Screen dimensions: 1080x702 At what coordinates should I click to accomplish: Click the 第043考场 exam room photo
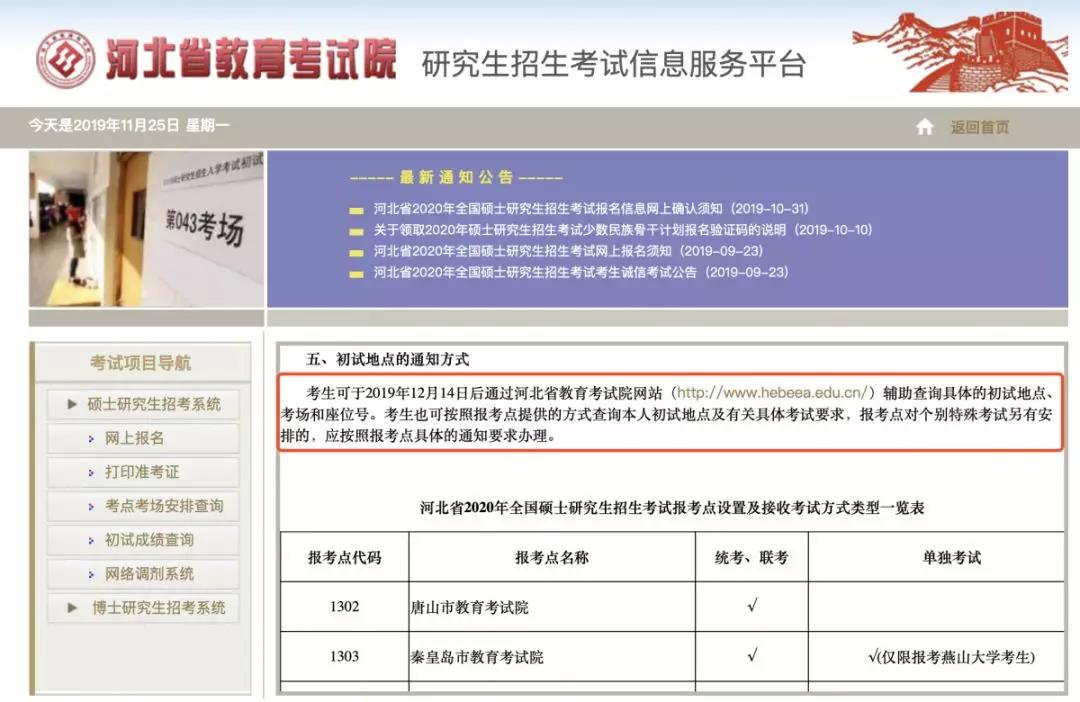pos(146,229)
